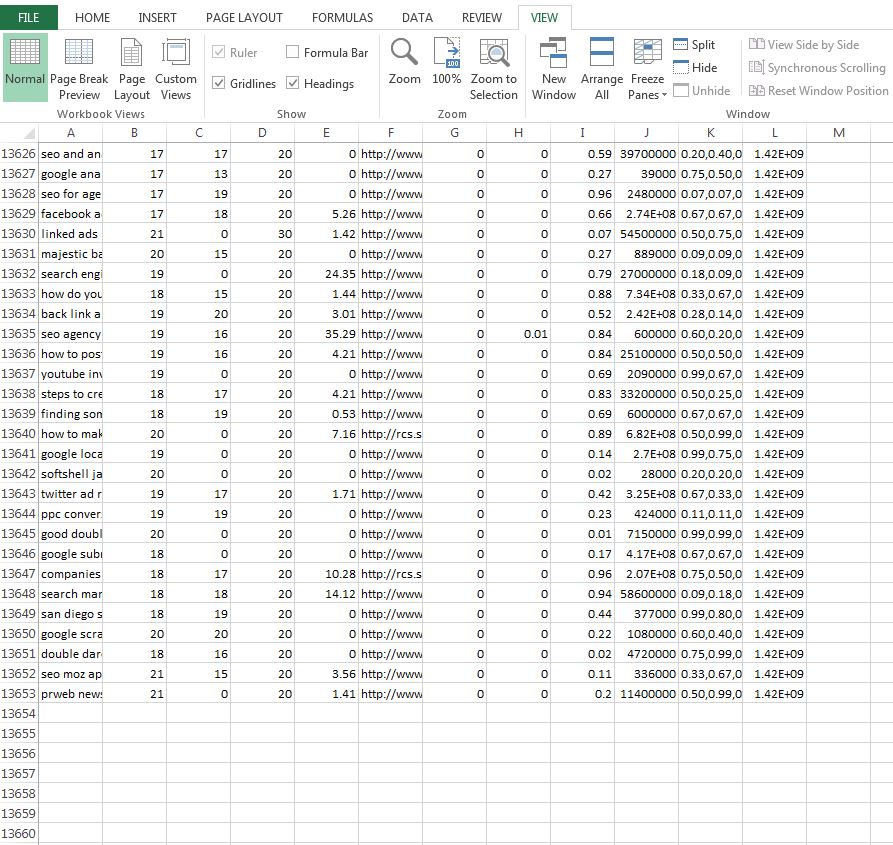Open the PAGE LAYOUT ribbon tab
This screenshot has height=845, width=893.
click(244, 17)
